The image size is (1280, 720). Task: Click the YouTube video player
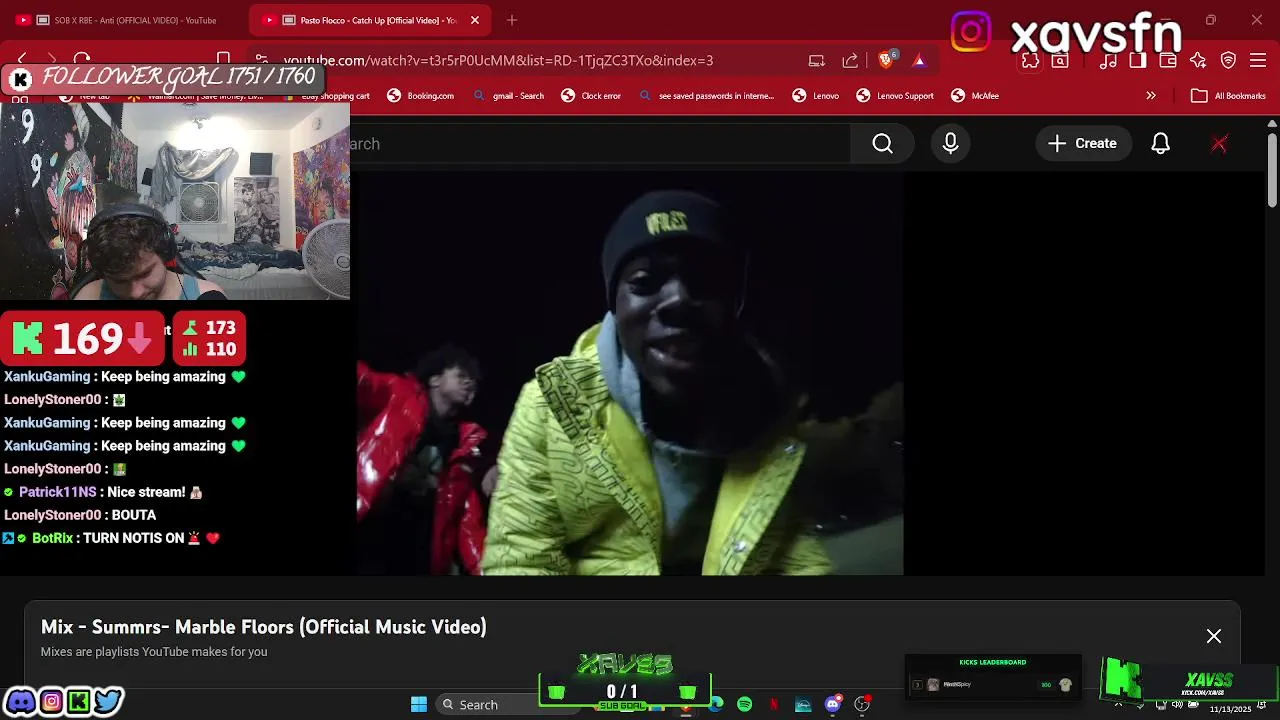[x=630, y=374]
